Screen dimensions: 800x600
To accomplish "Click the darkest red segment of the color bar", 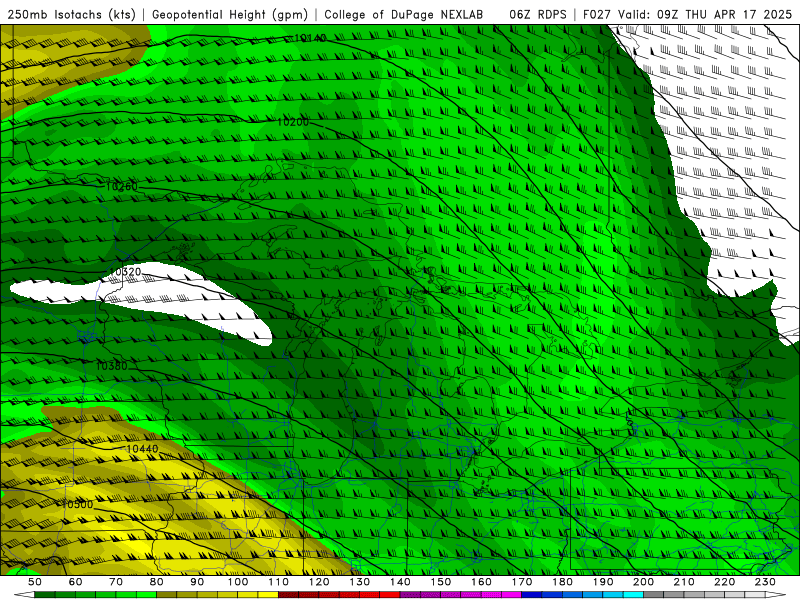I will [x=288, y=595].
